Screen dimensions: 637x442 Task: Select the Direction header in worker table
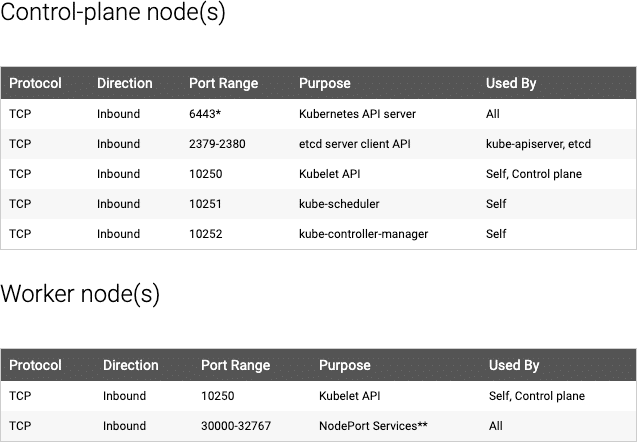pyautogui.click(x=130, y=365)
